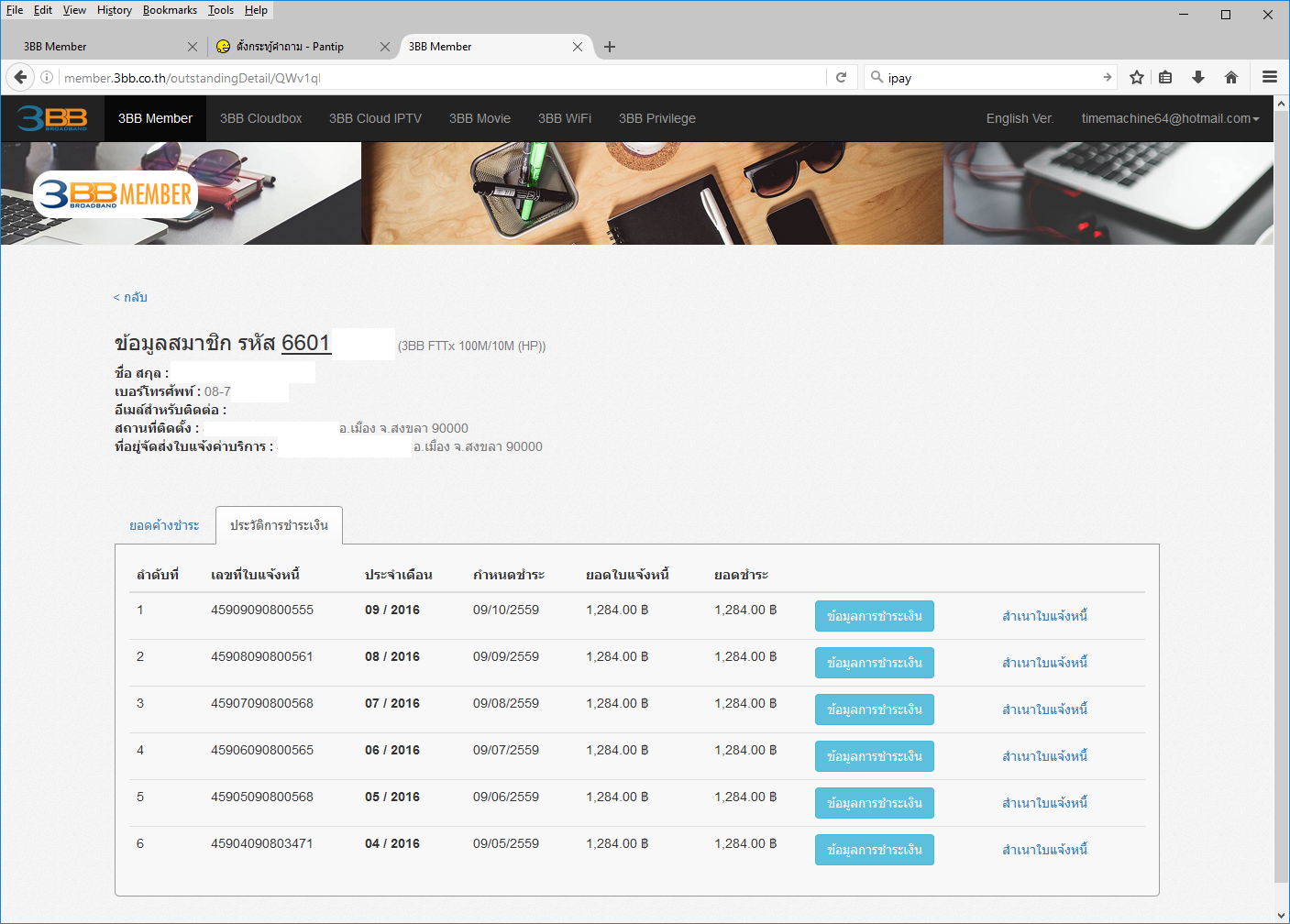1290x924 pixels.
Task: Select invoice number 45909090800555
Action: (262, 610)
